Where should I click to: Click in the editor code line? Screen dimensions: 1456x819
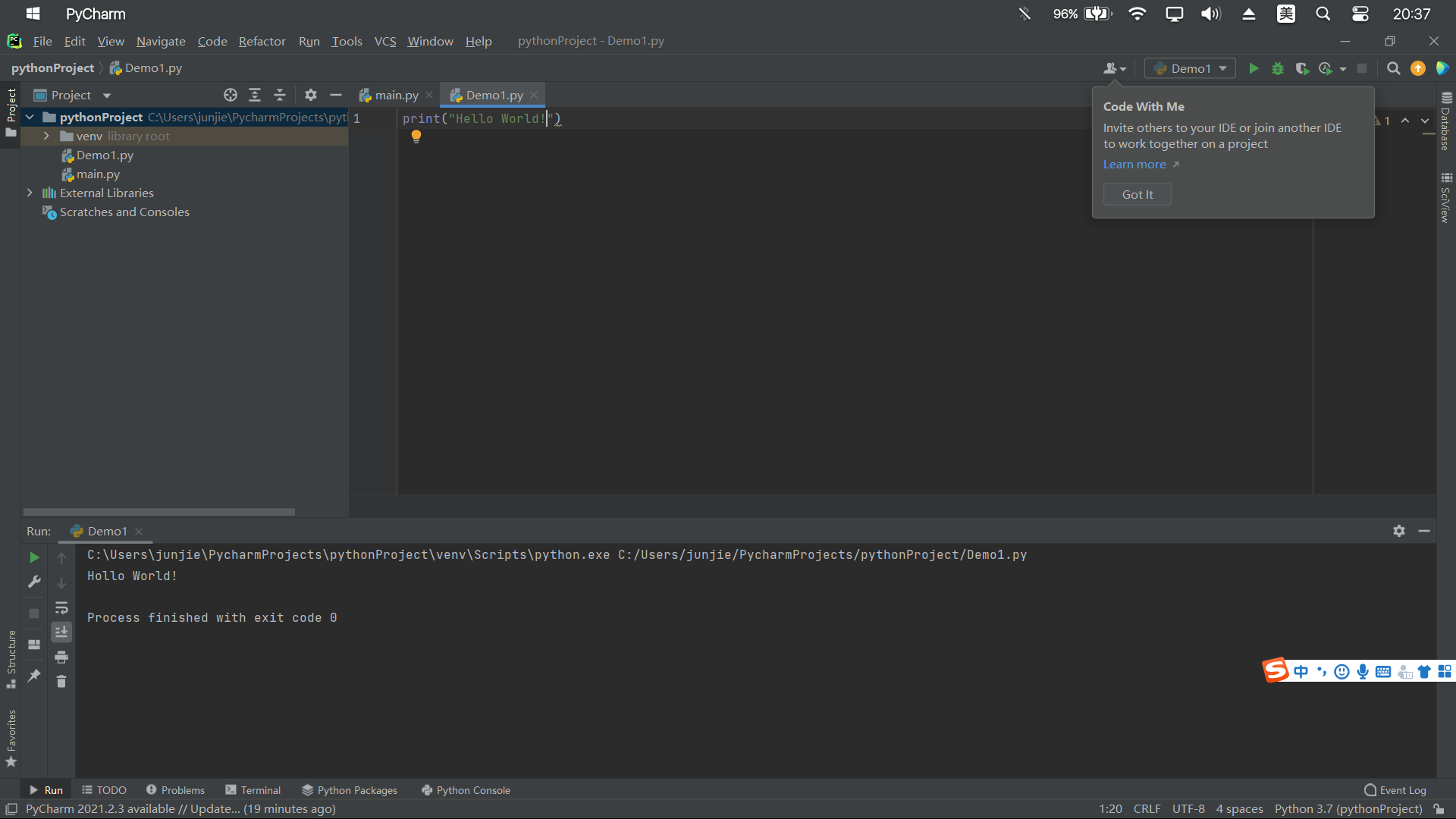(x=482, y=118)
